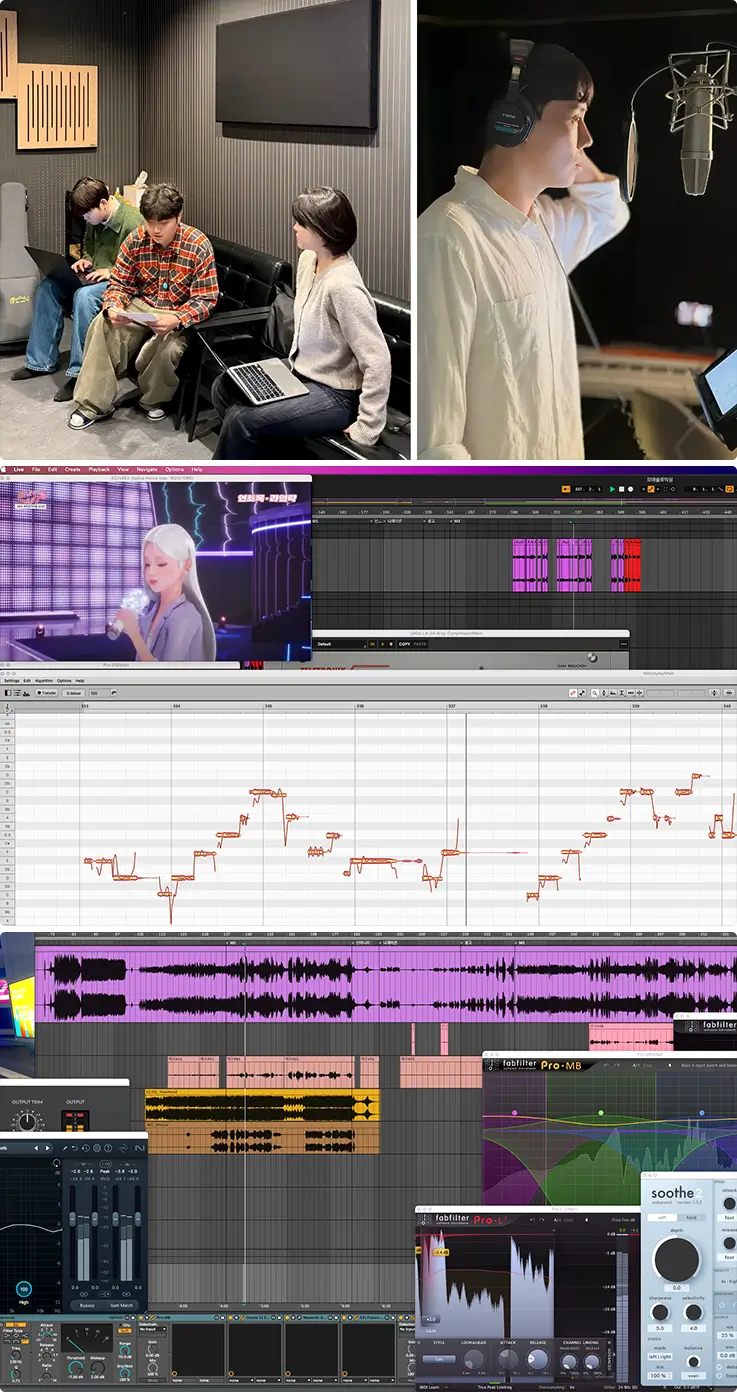Click the anime singer video preview window

(156, 572)
